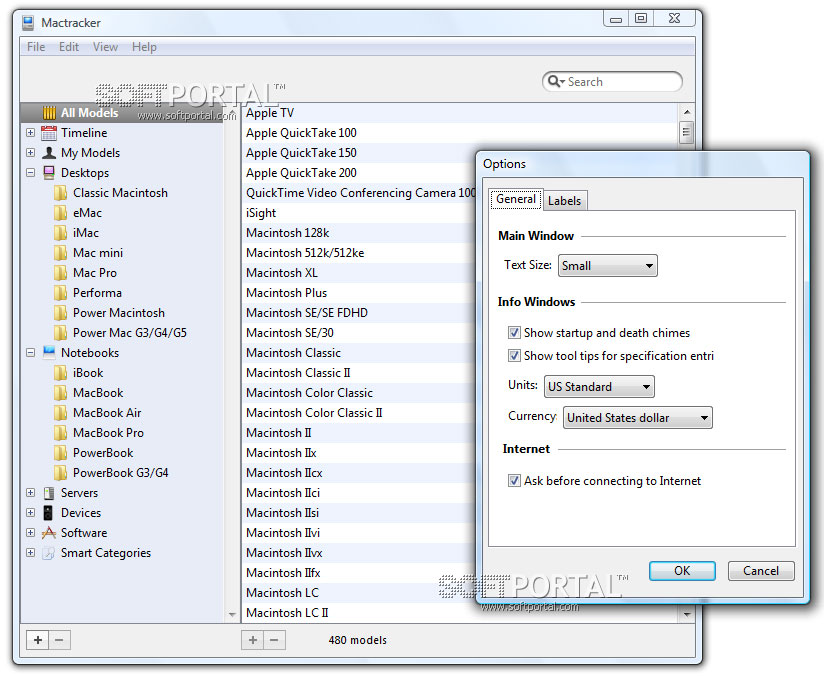Click the My Models person icon
The image size is (824, 676).
click(49, 152)
